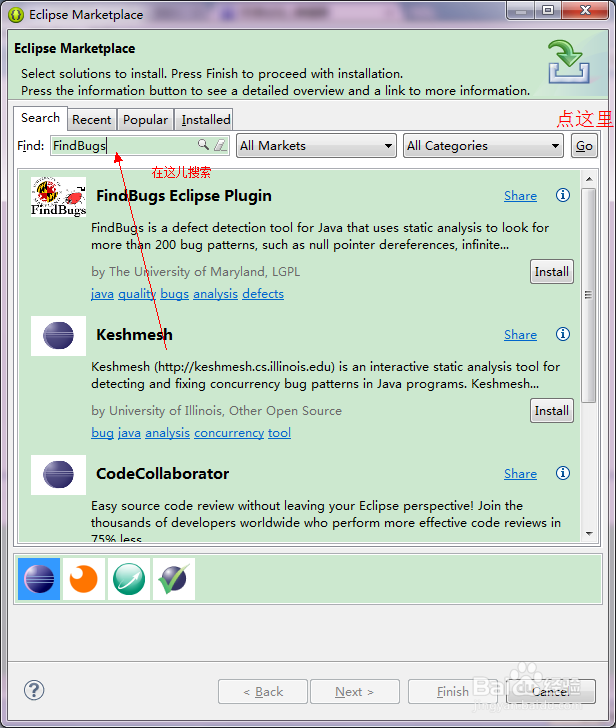Click the analysis tag under FindBugs

tap(215, 294)
